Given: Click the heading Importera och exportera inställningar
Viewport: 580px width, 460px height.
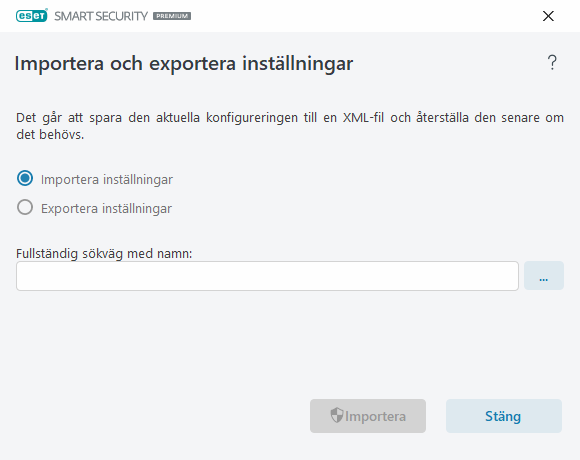Looking at the screenshot, I should click(x=184, y=64).
